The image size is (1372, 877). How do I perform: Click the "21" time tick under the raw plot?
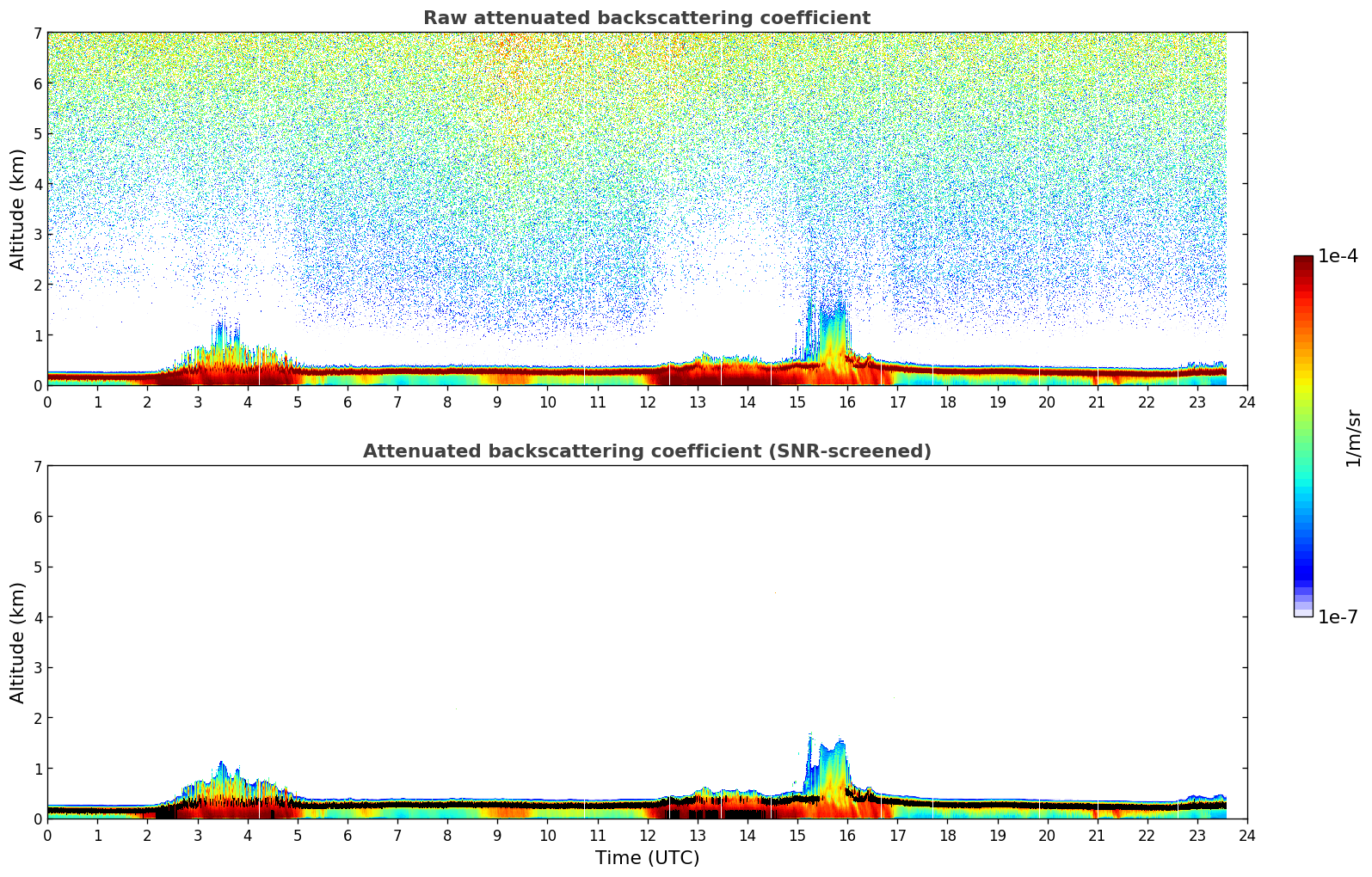1097,402
